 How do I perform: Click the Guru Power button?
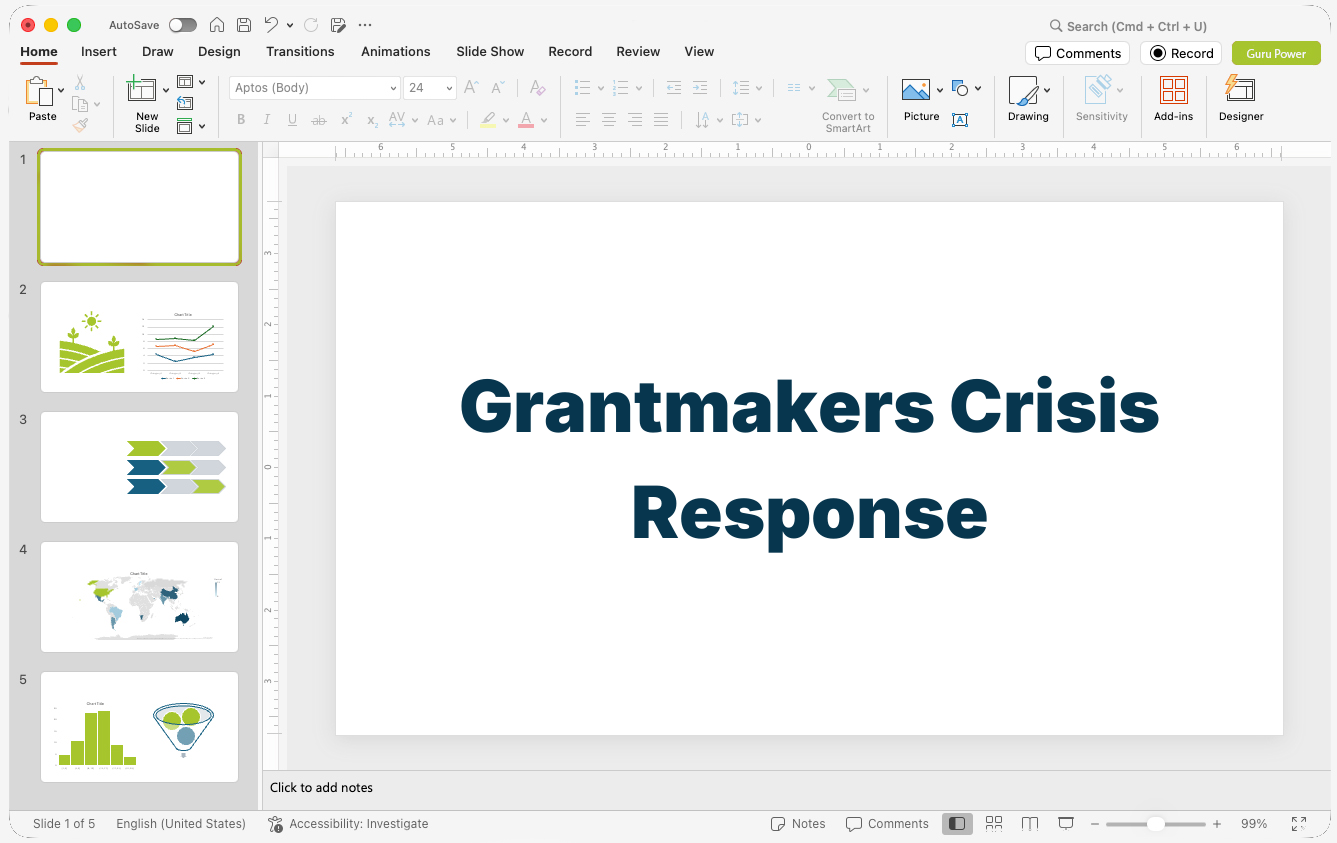1276,53
